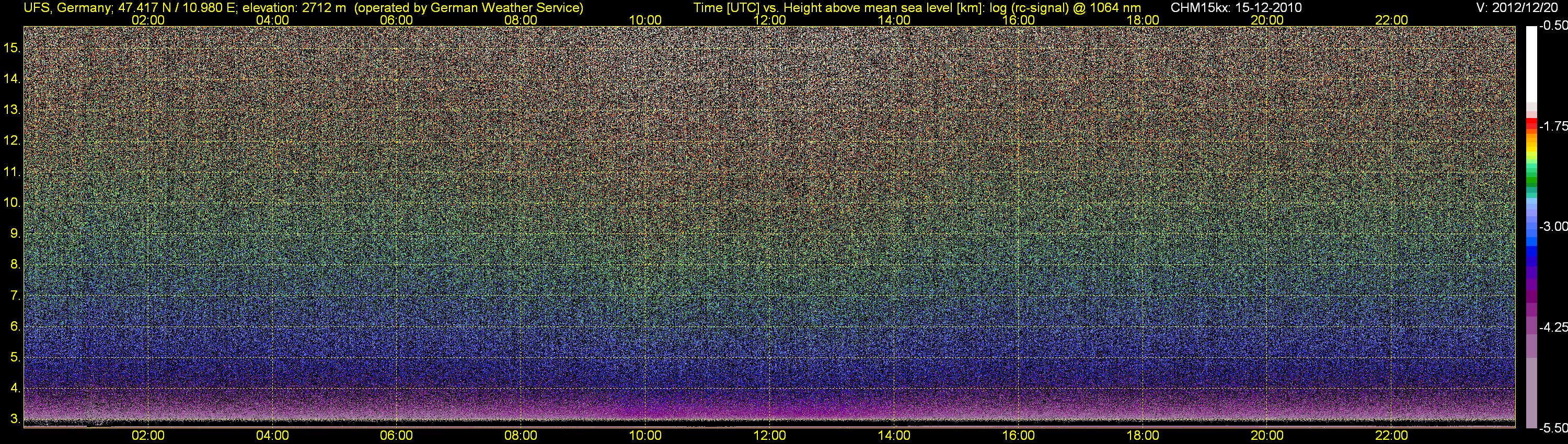Screen dimensions: 1568x444
Task: Click the "elevation: 2712 m" text
Action: pos(294,8)
